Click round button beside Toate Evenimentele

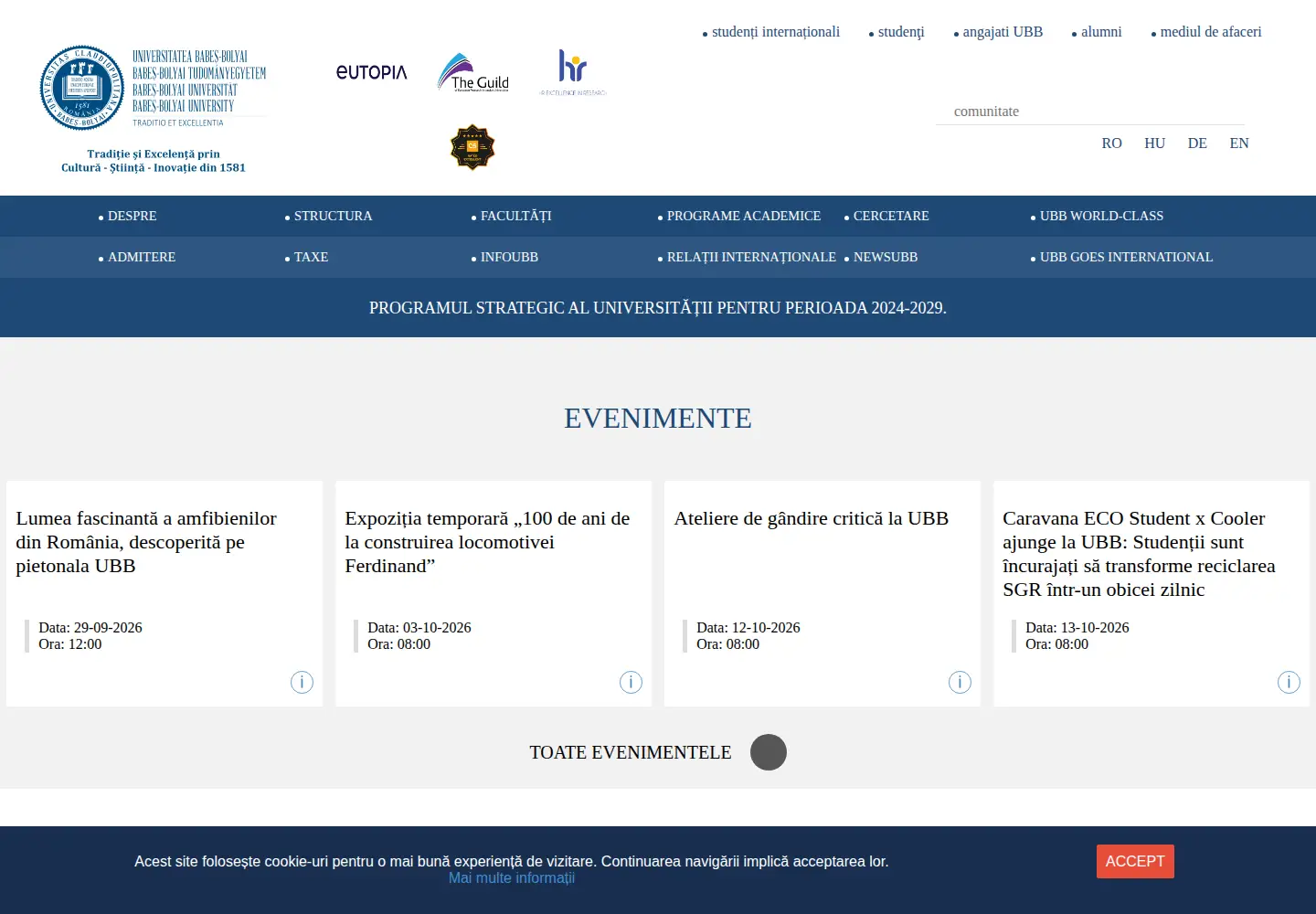click(769, 752)
